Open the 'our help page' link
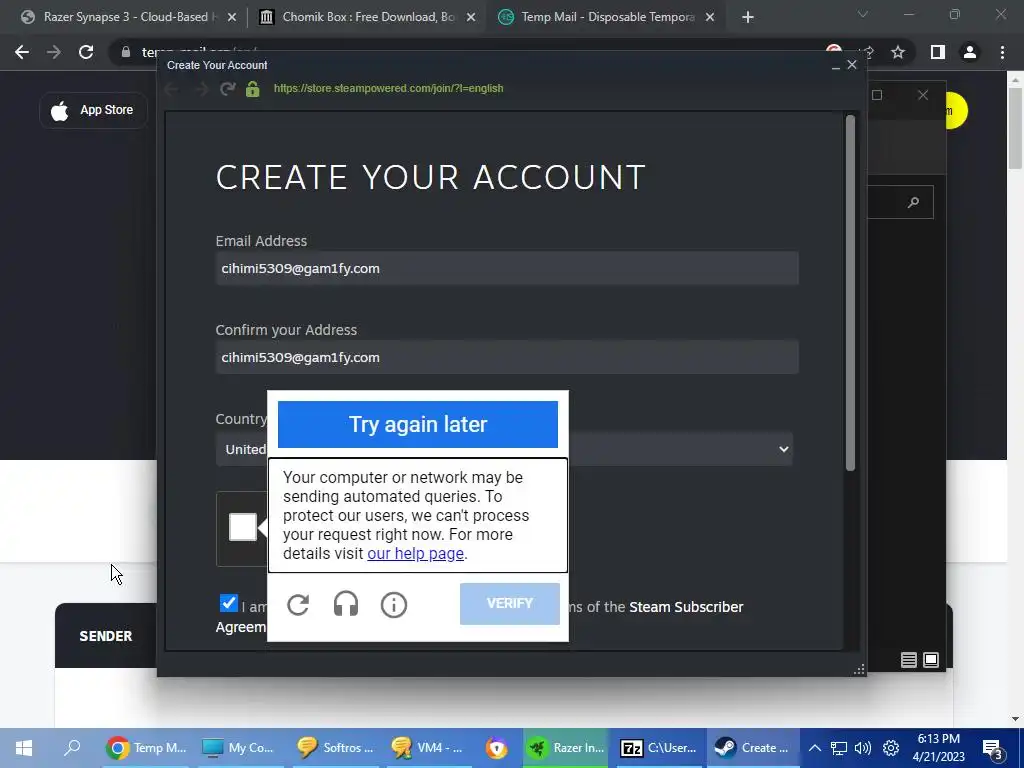The image size is (1024, 768). [415, 554]
